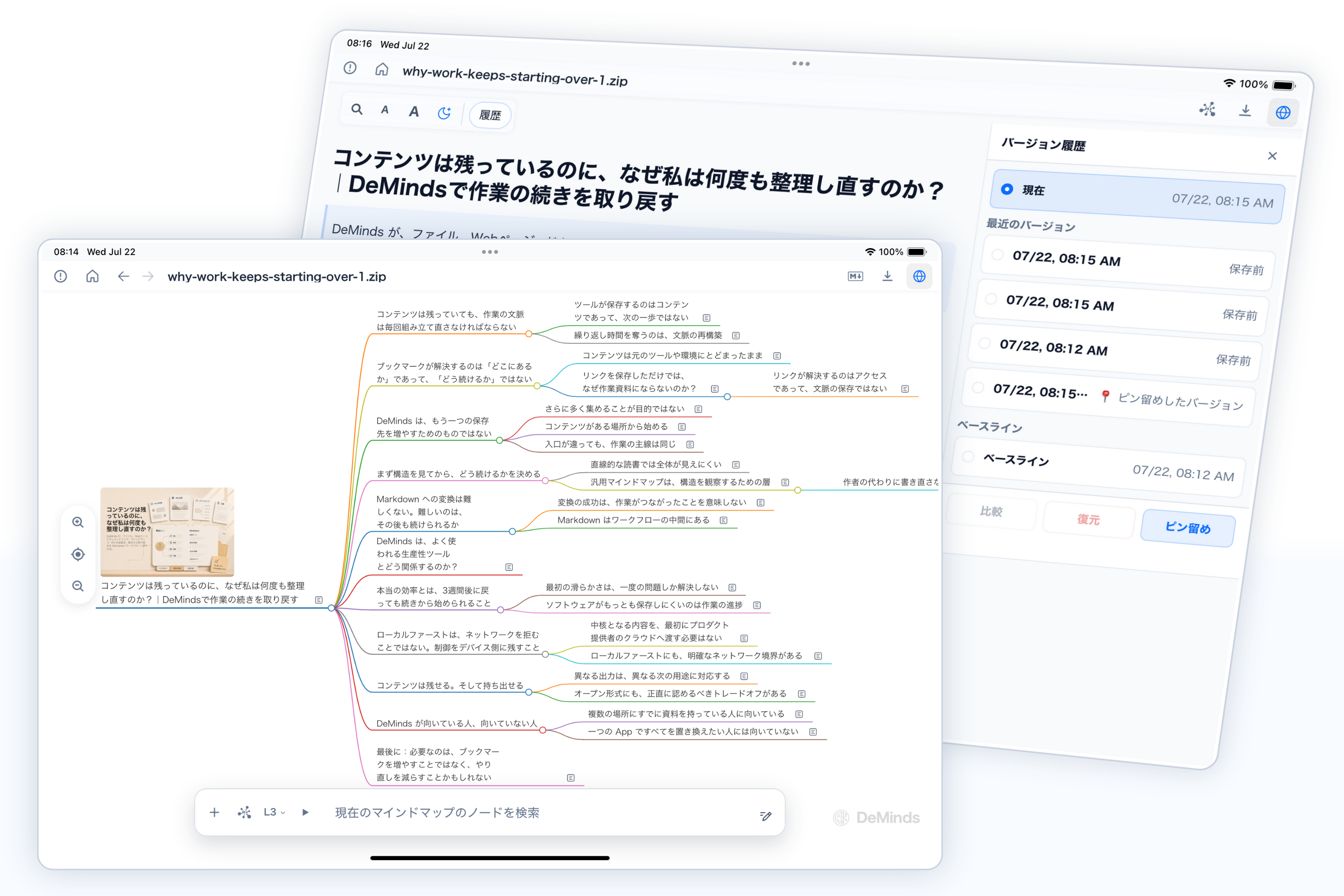
Task: Select the 現在 version radio button
Action: pos(1008,189)
